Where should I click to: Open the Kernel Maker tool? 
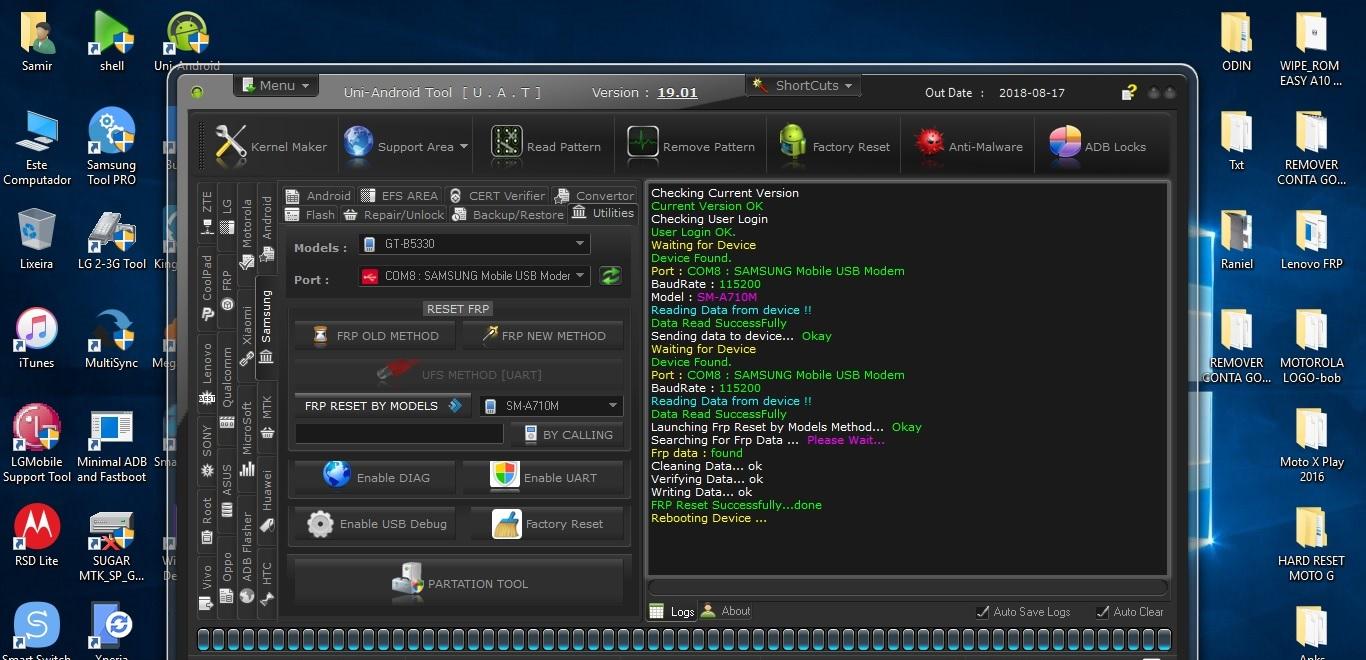tap(271, 146)
